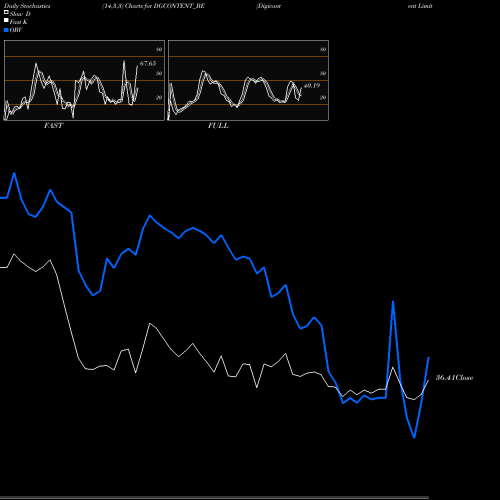Click the horizontal bar at chart bottom
500x500 pixels.
pyautogui.click(x=214, y=498)
